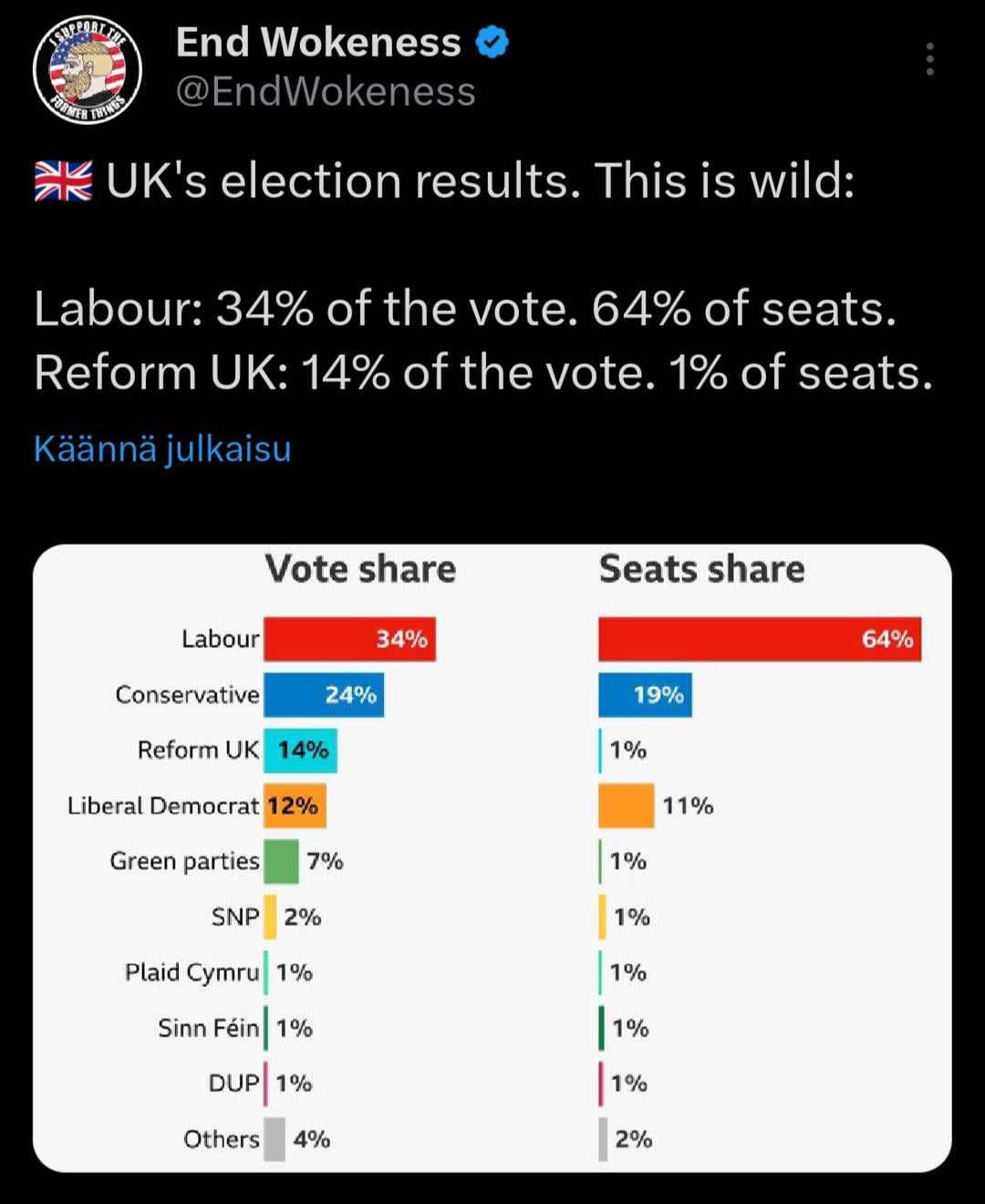Click the red Labour 64% seats bar
Image resolution: width=985 pixels, height=1204 pixels.
(x=759, y=639)
